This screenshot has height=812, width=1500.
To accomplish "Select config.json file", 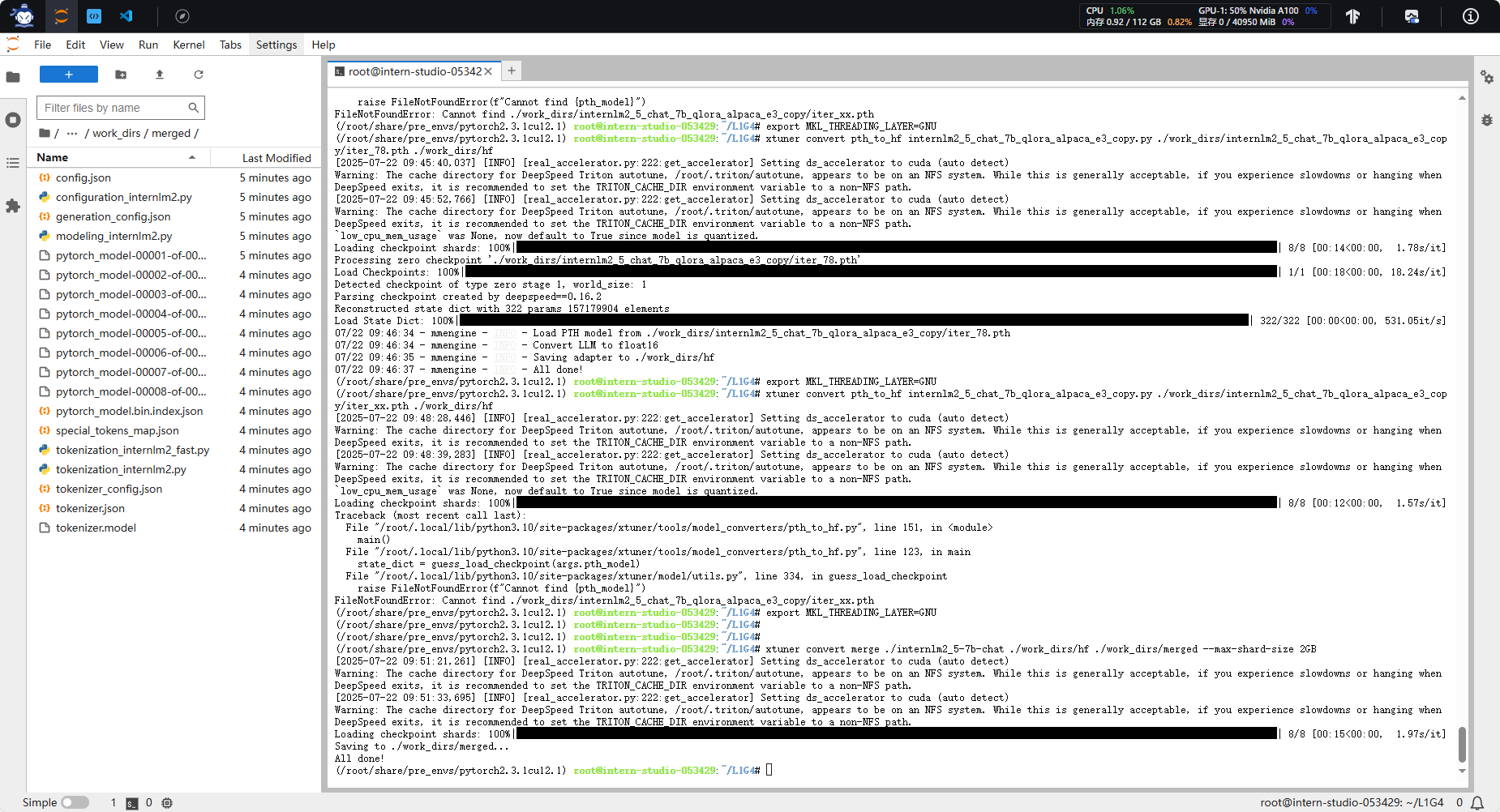I will (174, 177).
